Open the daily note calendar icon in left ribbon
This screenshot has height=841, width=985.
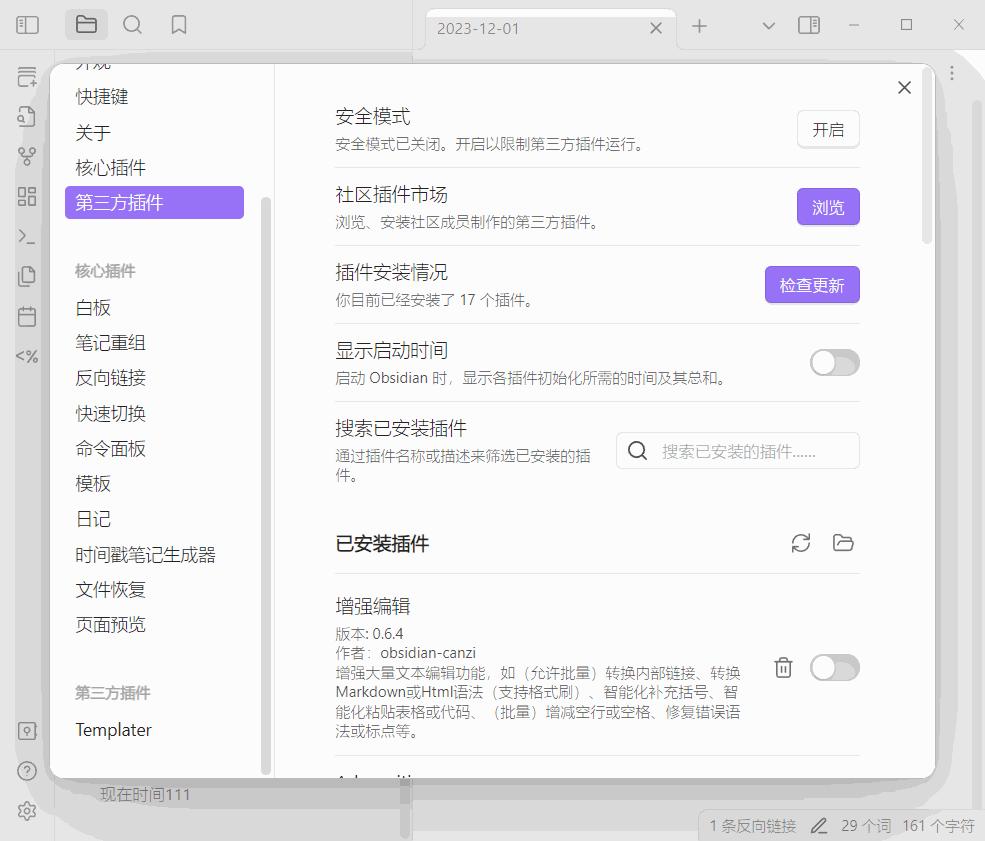[x=27, y=317]
